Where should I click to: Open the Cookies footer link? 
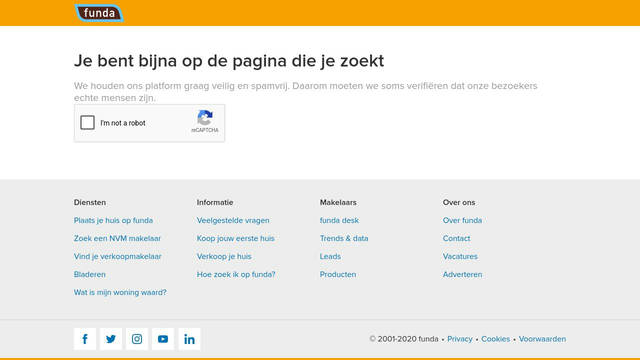(496, 339)
